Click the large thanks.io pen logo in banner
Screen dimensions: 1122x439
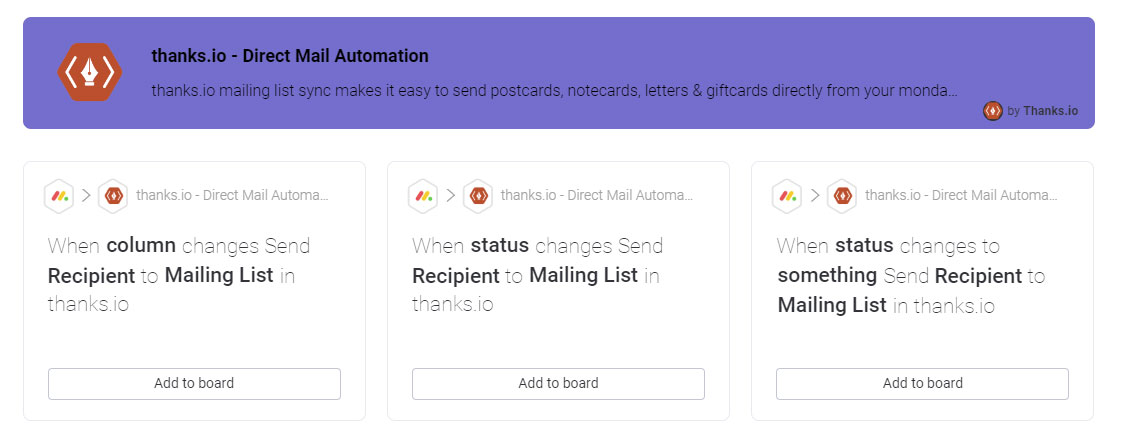point(89,72)
